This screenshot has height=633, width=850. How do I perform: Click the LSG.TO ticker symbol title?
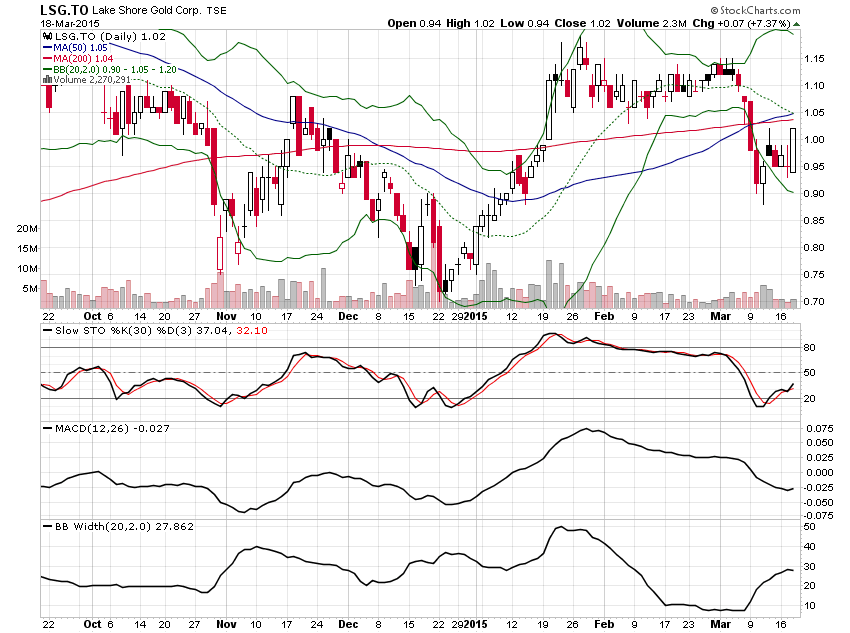click(65, 10)
